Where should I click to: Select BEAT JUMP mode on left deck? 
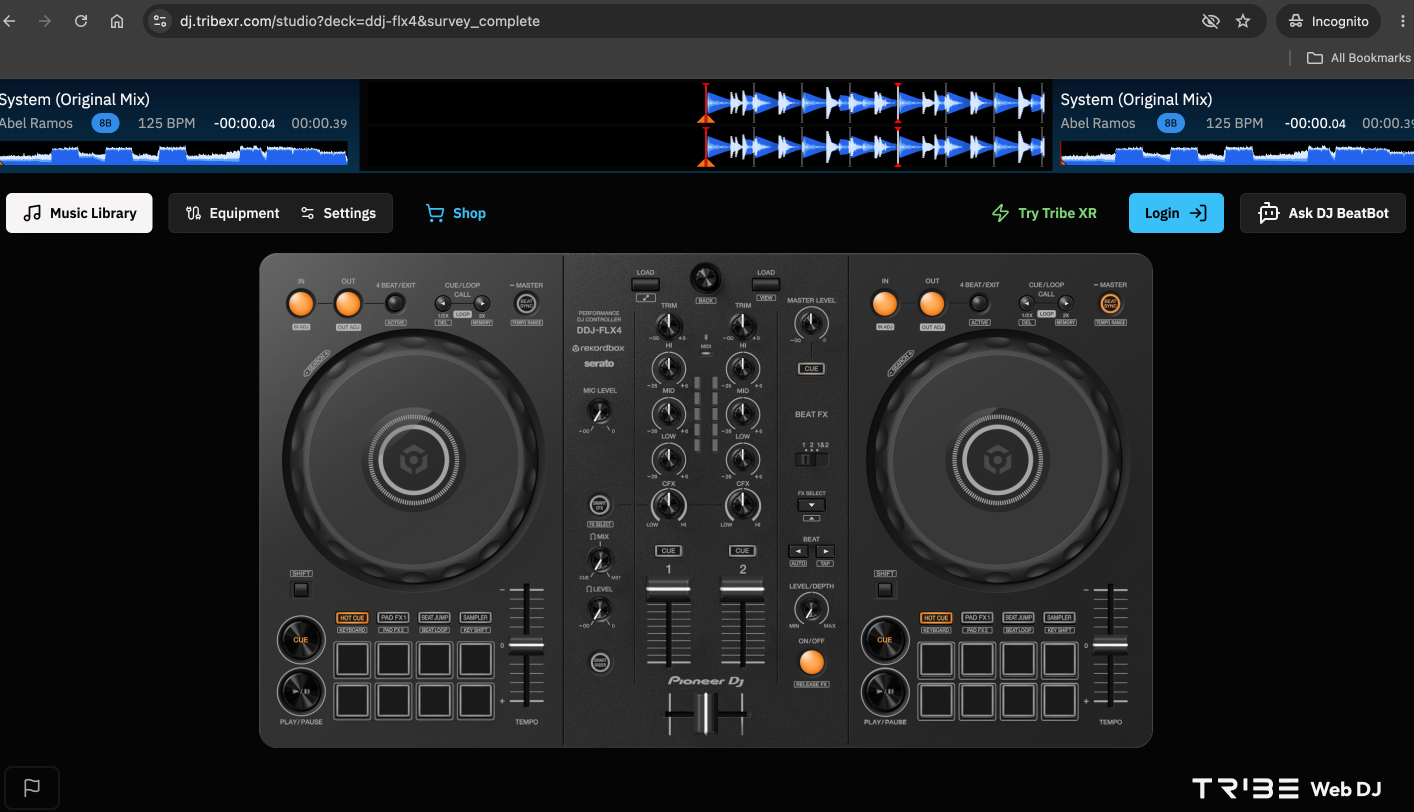434,618
